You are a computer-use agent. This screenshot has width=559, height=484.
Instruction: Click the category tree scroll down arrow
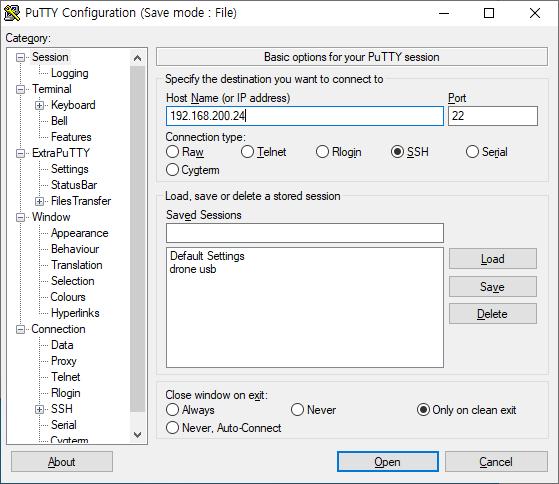[138, 434]
